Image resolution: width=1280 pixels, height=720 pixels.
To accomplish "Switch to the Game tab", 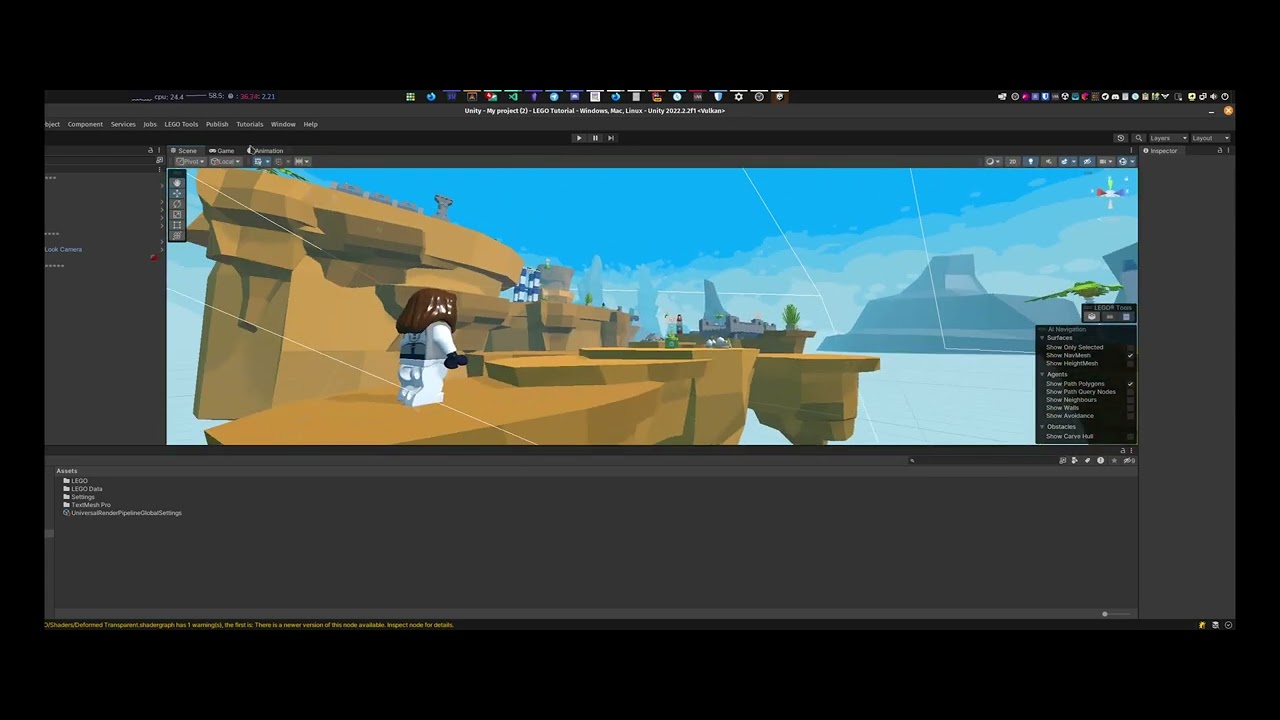I will click(222, 151).
